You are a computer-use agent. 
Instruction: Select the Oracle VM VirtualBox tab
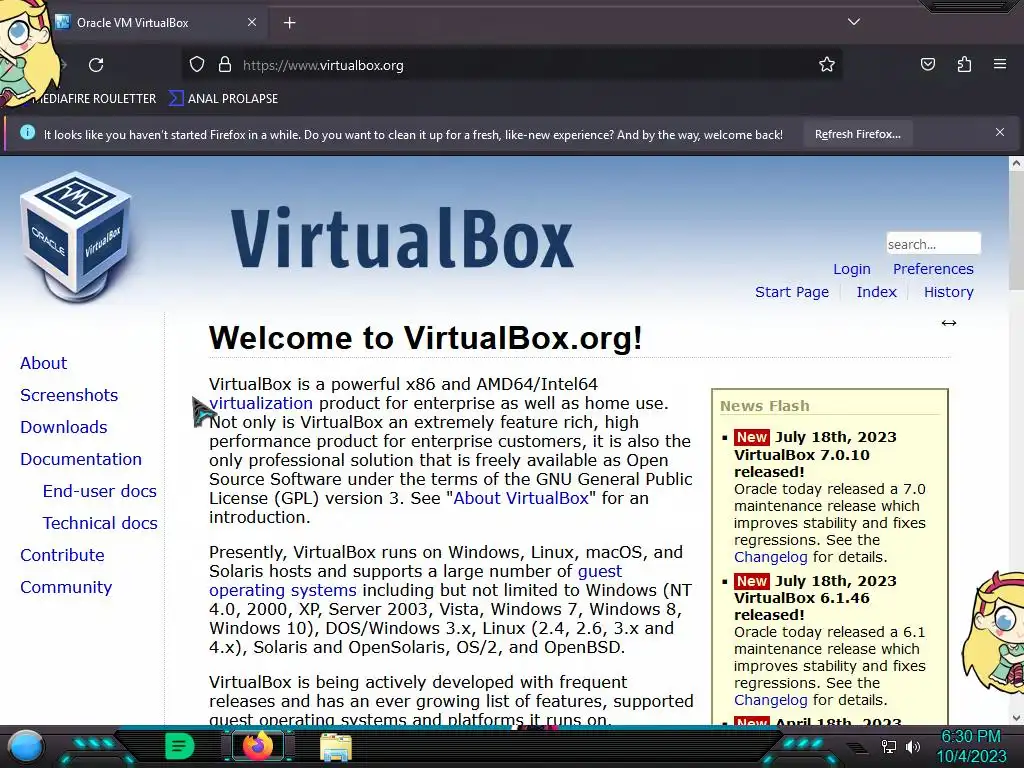(155, 22)
